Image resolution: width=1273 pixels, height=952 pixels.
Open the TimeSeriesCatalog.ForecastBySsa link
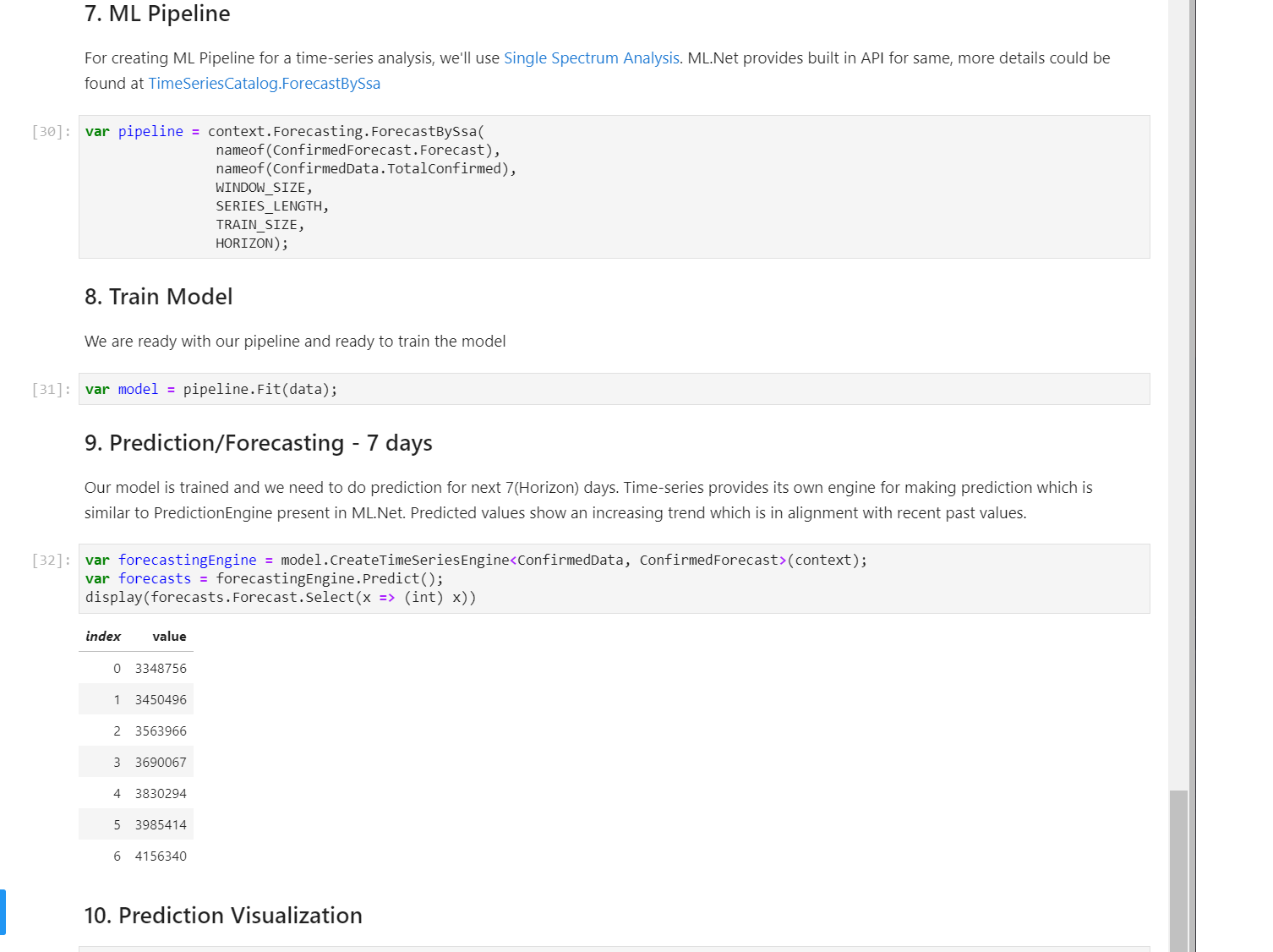tap(263, 84)
